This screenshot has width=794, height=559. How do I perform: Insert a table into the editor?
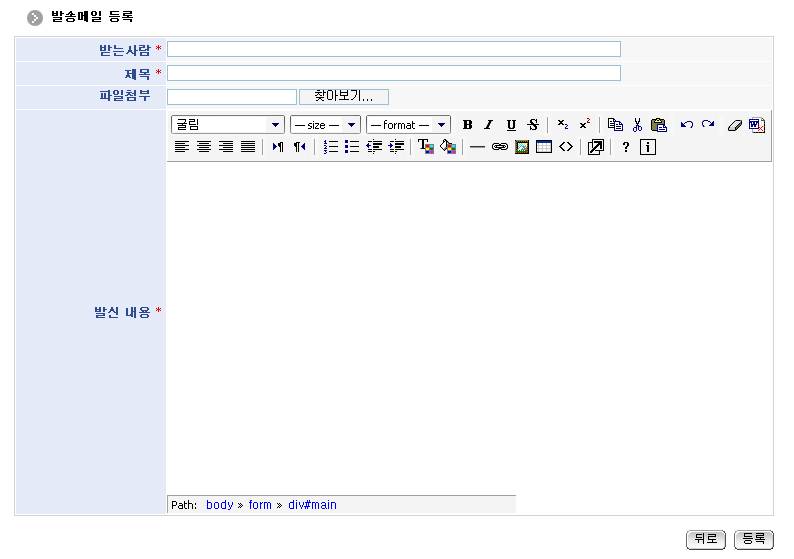(543, 147)
